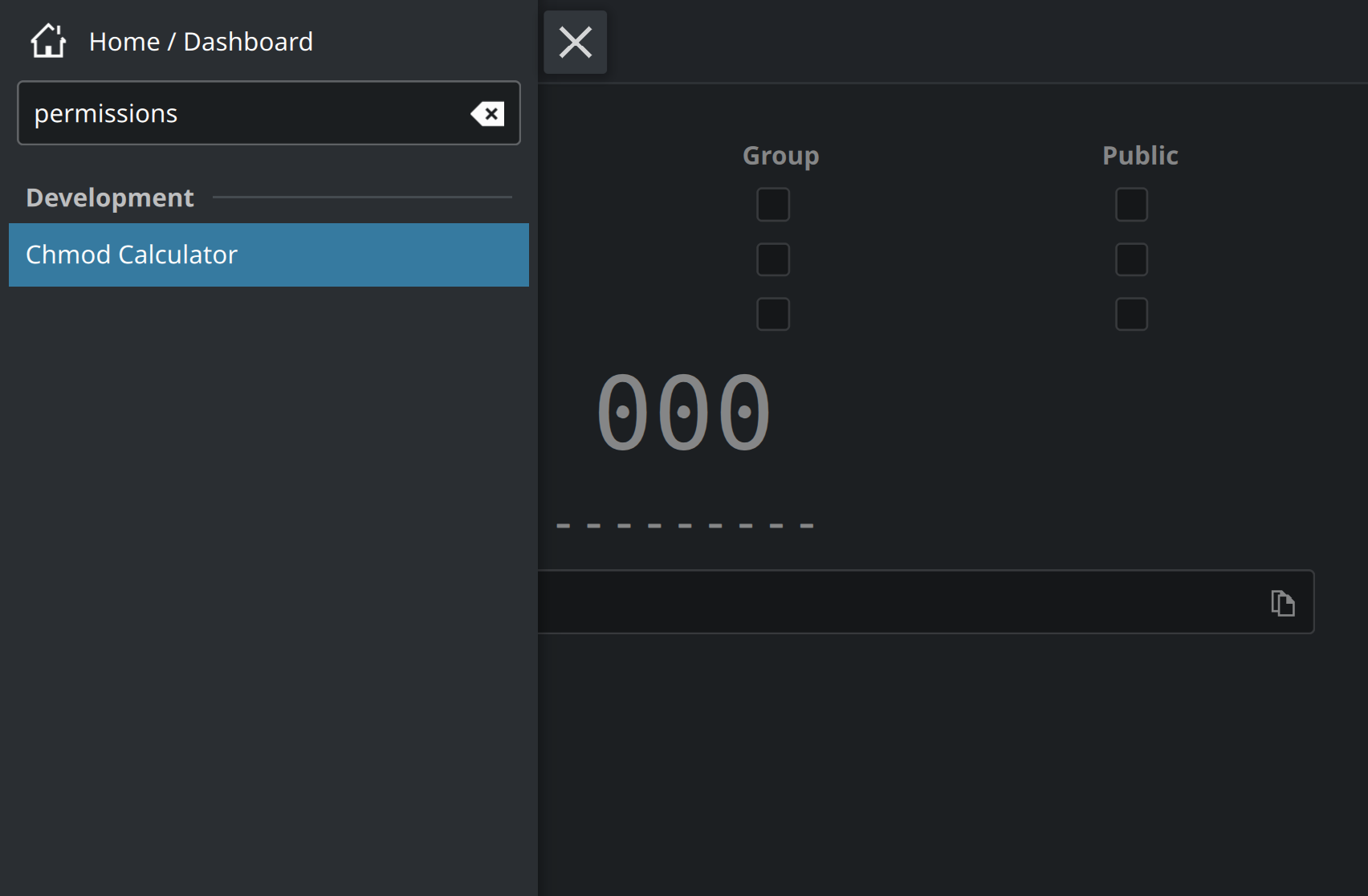
Task: Click the Home house icon
Action: point(48,41)
